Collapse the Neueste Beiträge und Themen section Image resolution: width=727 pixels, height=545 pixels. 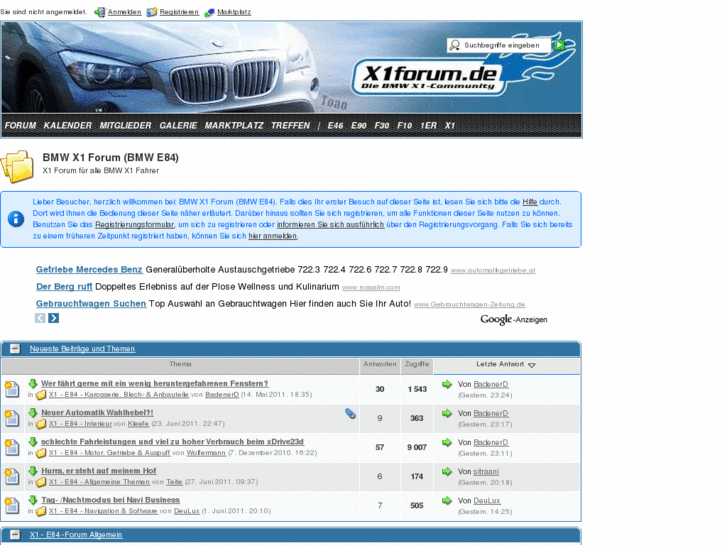[15, 348]
